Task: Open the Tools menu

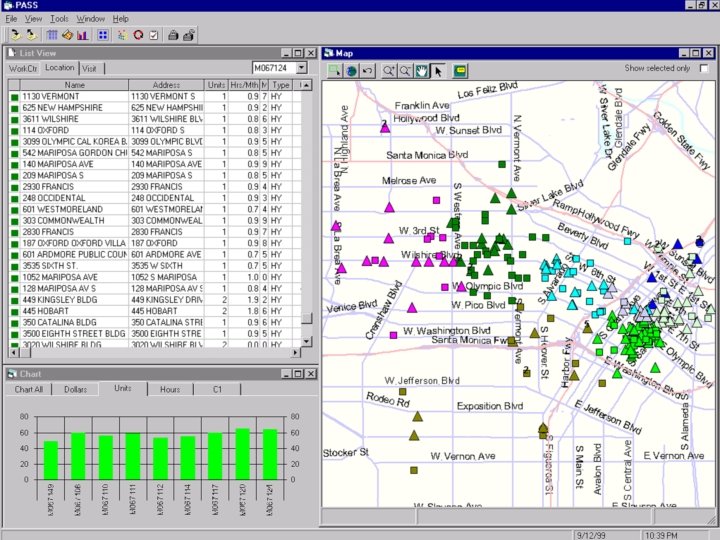Action: [59, 19]
